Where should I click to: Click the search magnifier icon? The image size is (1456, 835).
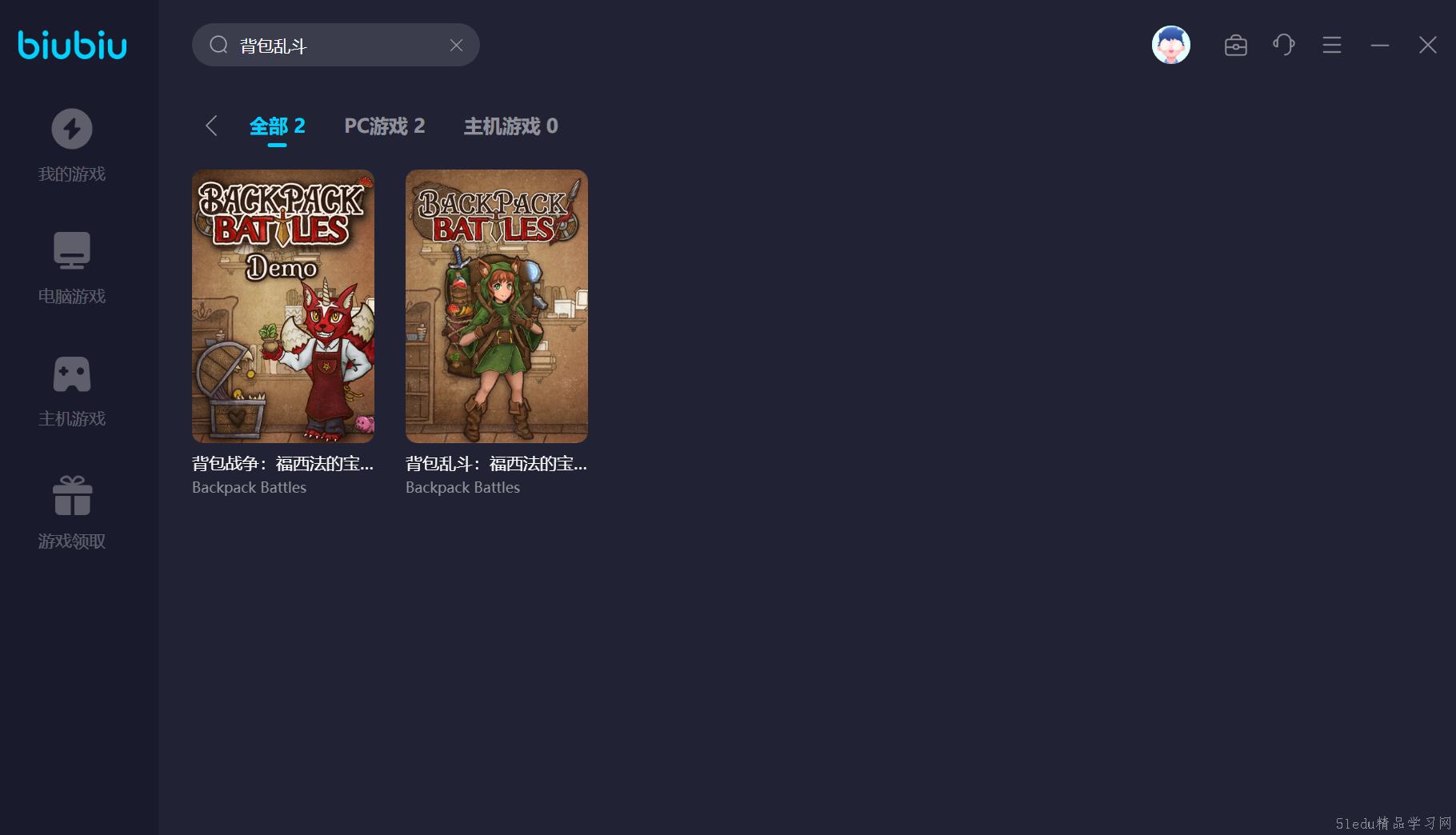(218, 45)
